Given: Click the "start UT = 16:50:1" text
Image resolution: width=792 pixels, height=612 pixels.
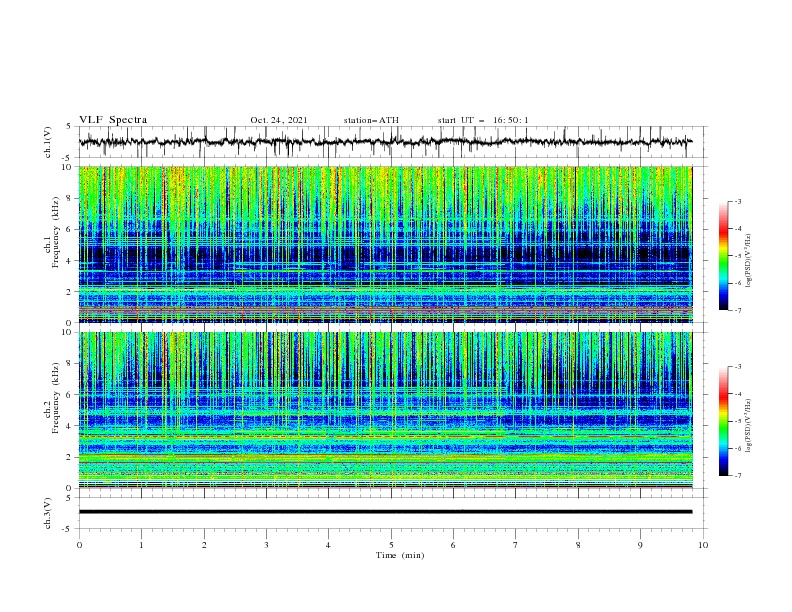Looking at the screenshot, I should 482,120.
